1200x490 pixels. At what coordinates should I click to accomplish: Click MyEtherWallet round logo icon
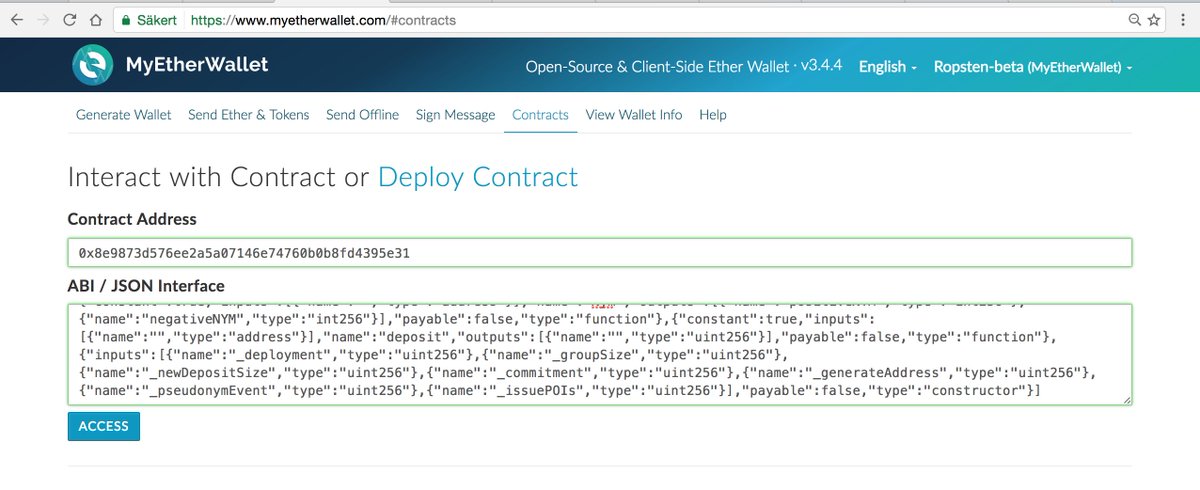(93, 65)
